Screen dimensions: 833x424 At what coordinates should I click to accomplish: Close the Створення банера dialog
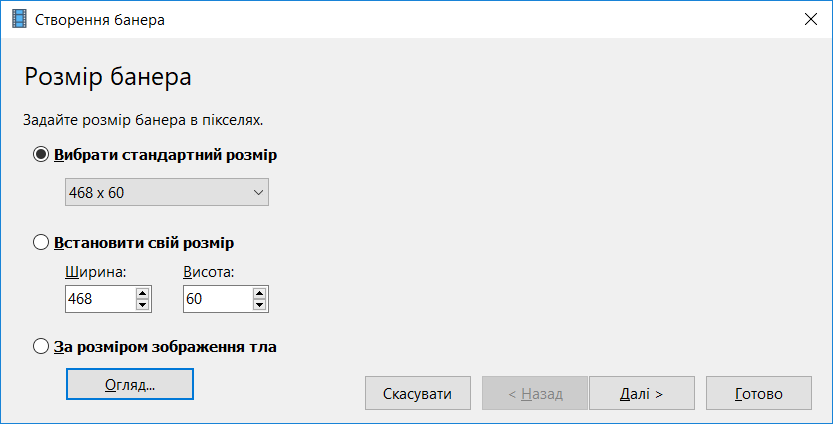811,19
